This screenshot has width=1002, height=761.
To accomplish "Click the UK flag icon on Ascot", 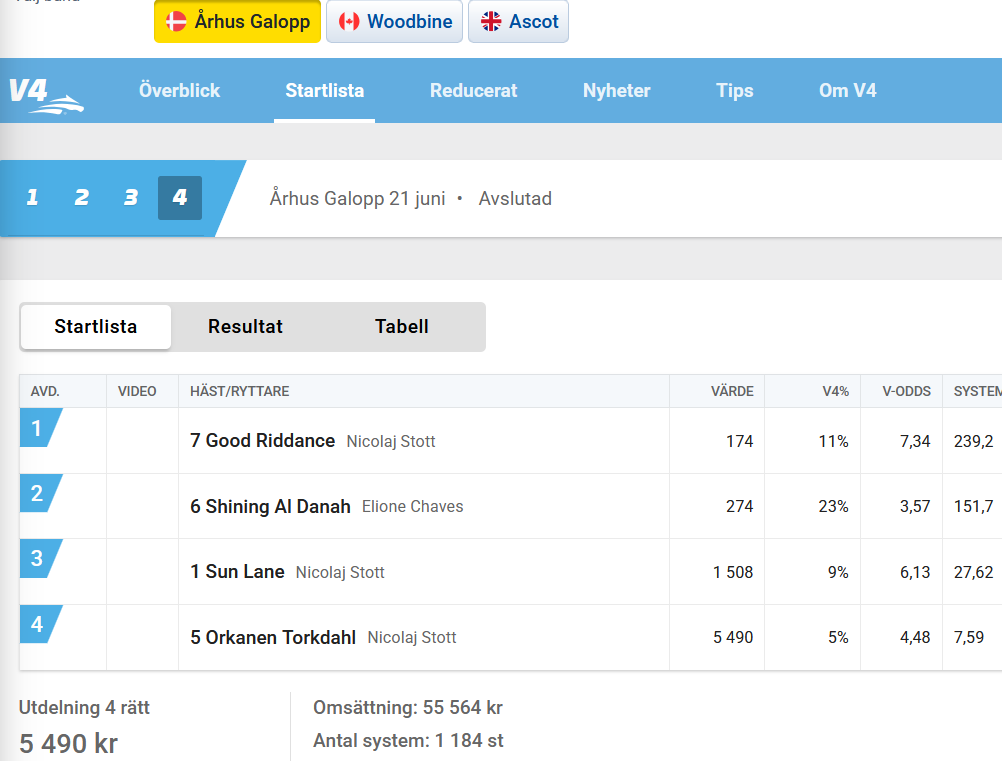I will [x=491, y=21].
